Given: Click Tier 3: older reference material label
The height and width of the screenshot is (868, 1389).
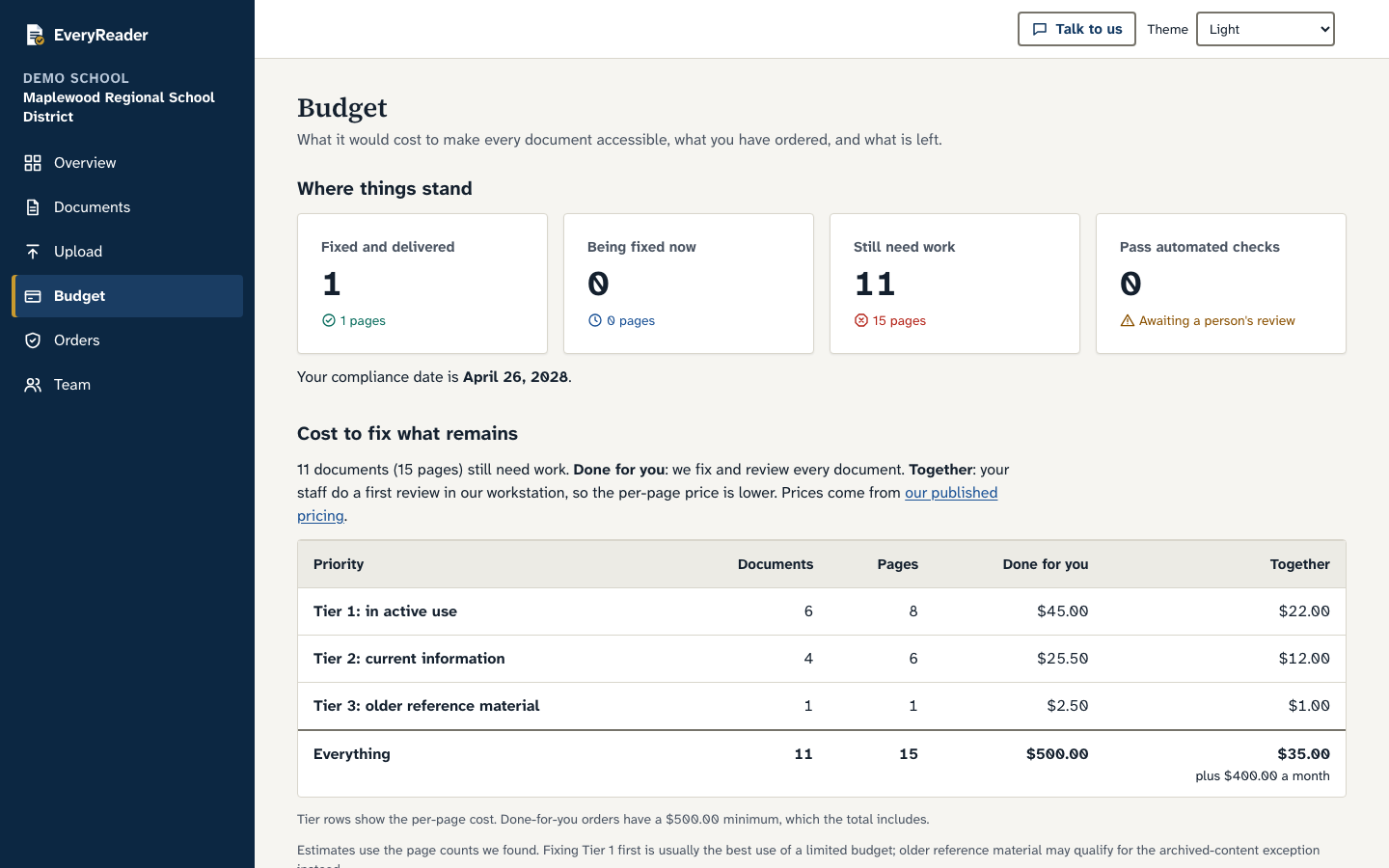Looking at the screenshot, I should 426,706.
